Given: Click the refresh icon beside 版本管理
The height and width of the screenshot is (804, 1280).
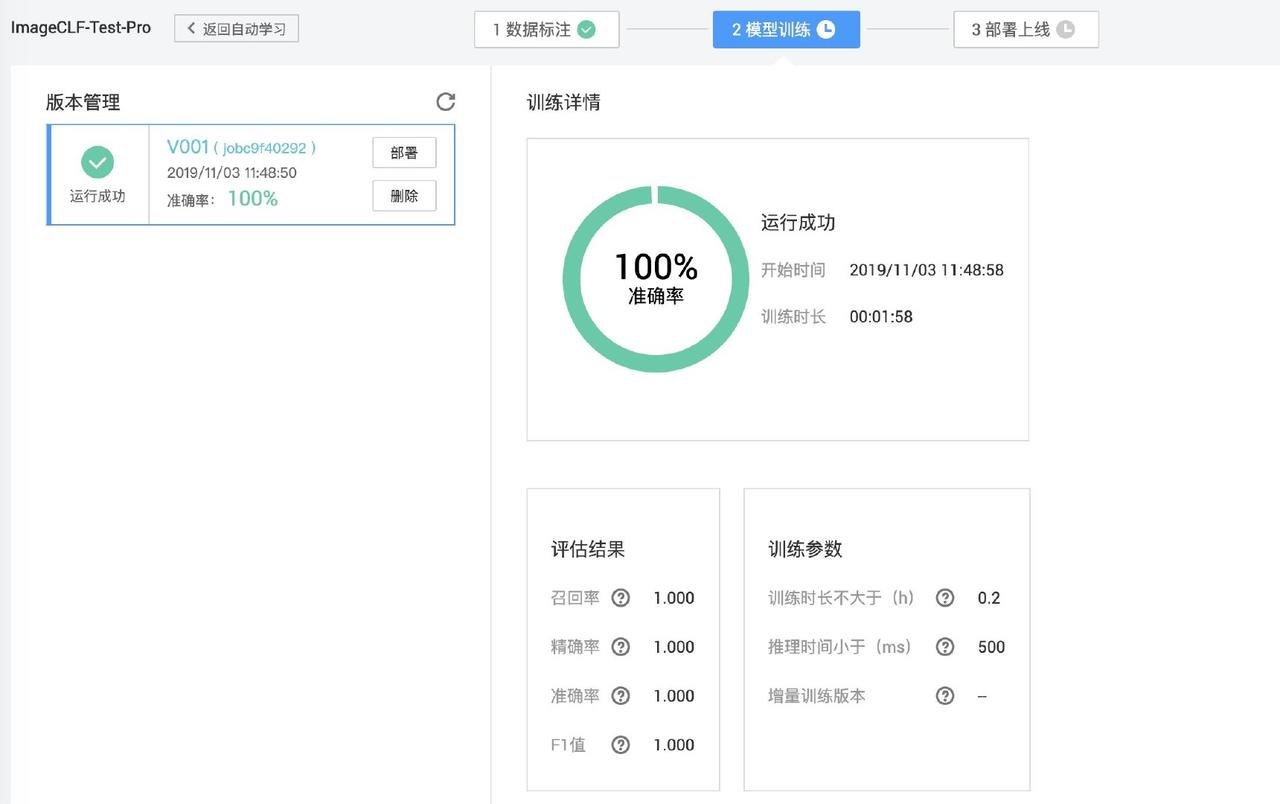Looking at the screenshot, I should coord(446,101).
